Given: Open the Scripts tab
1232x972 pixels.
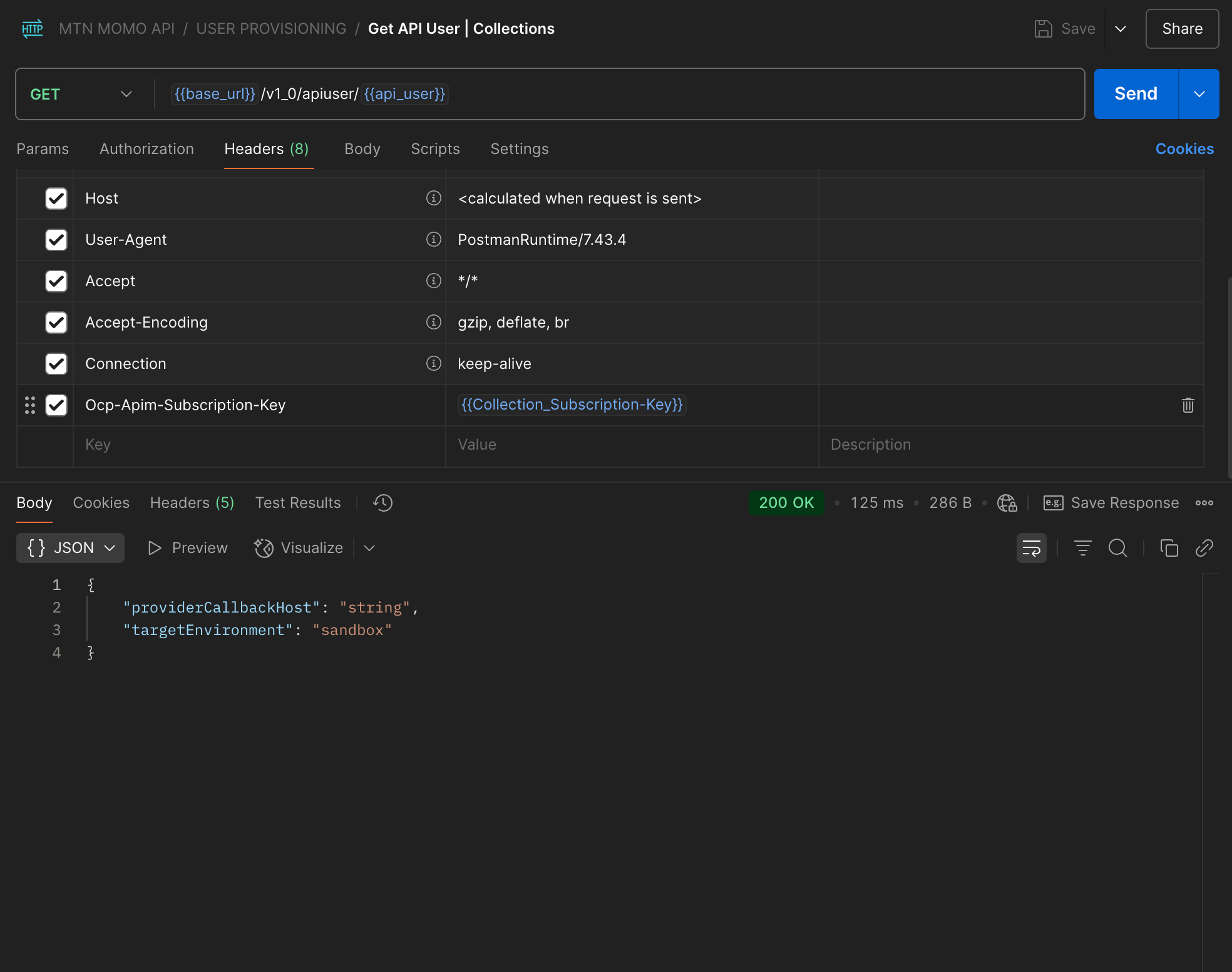Looking at the screenshot, I should pos(435,149).
